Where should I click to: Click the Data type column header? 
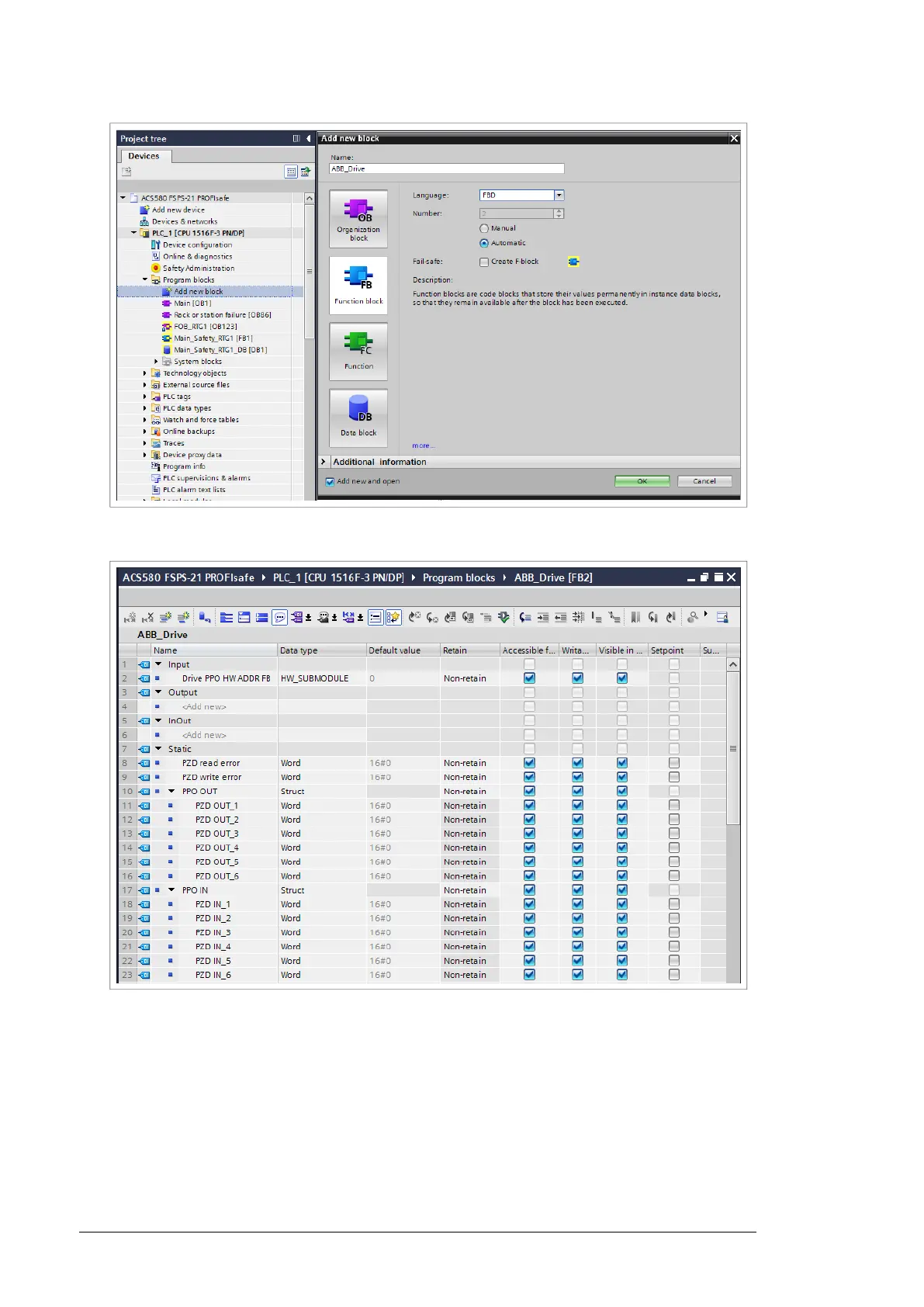[322, 650]
